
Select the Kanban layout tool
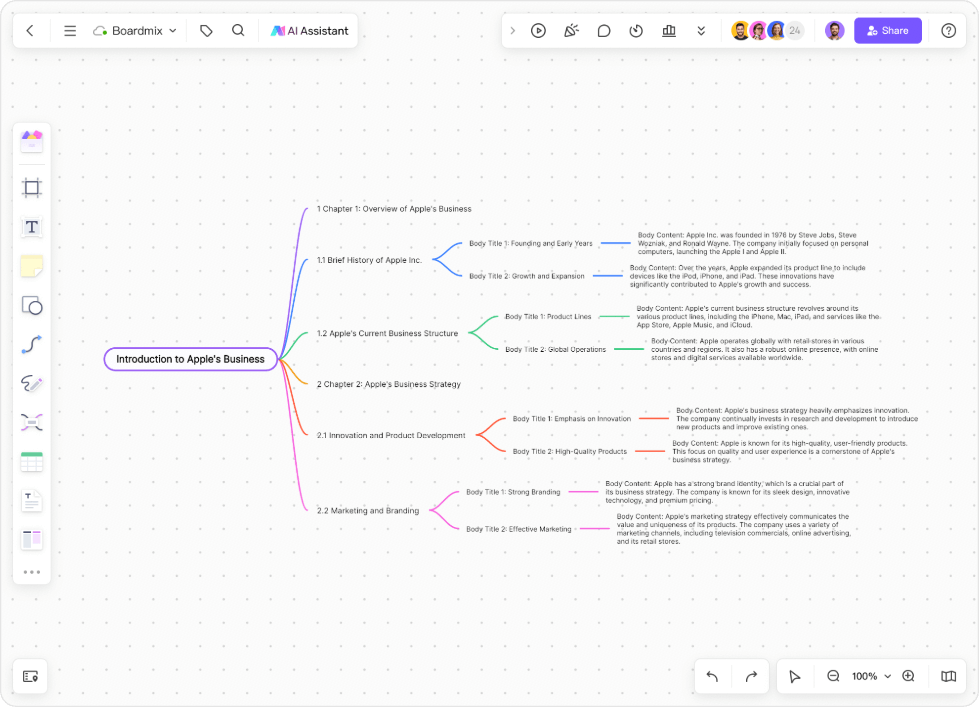32,540
